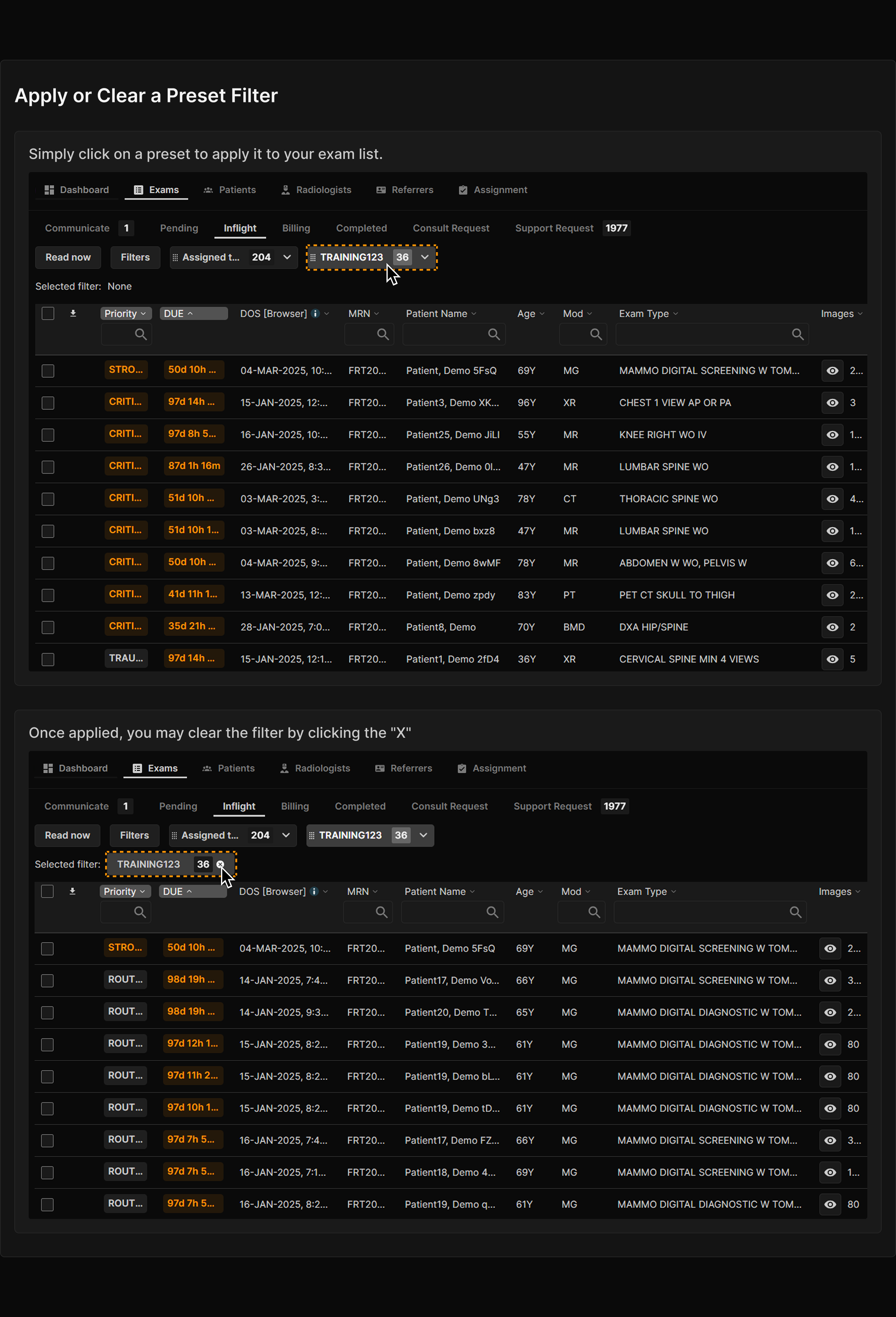This screenshot has height=1317, width=896.
Task: Open Filters in the upper panel
Action: [135, 257]
